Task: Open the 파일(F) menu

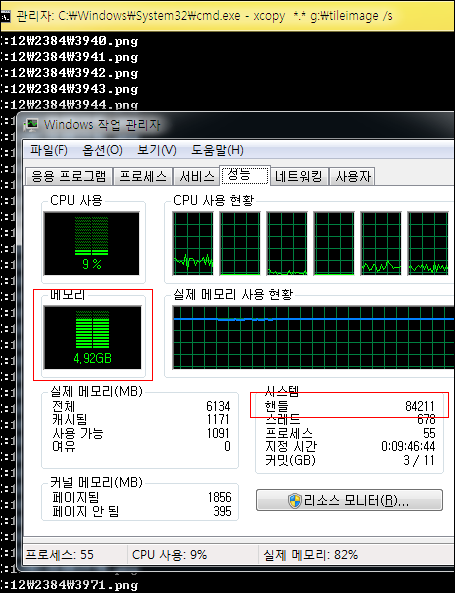Action: (x=49, y=150)
